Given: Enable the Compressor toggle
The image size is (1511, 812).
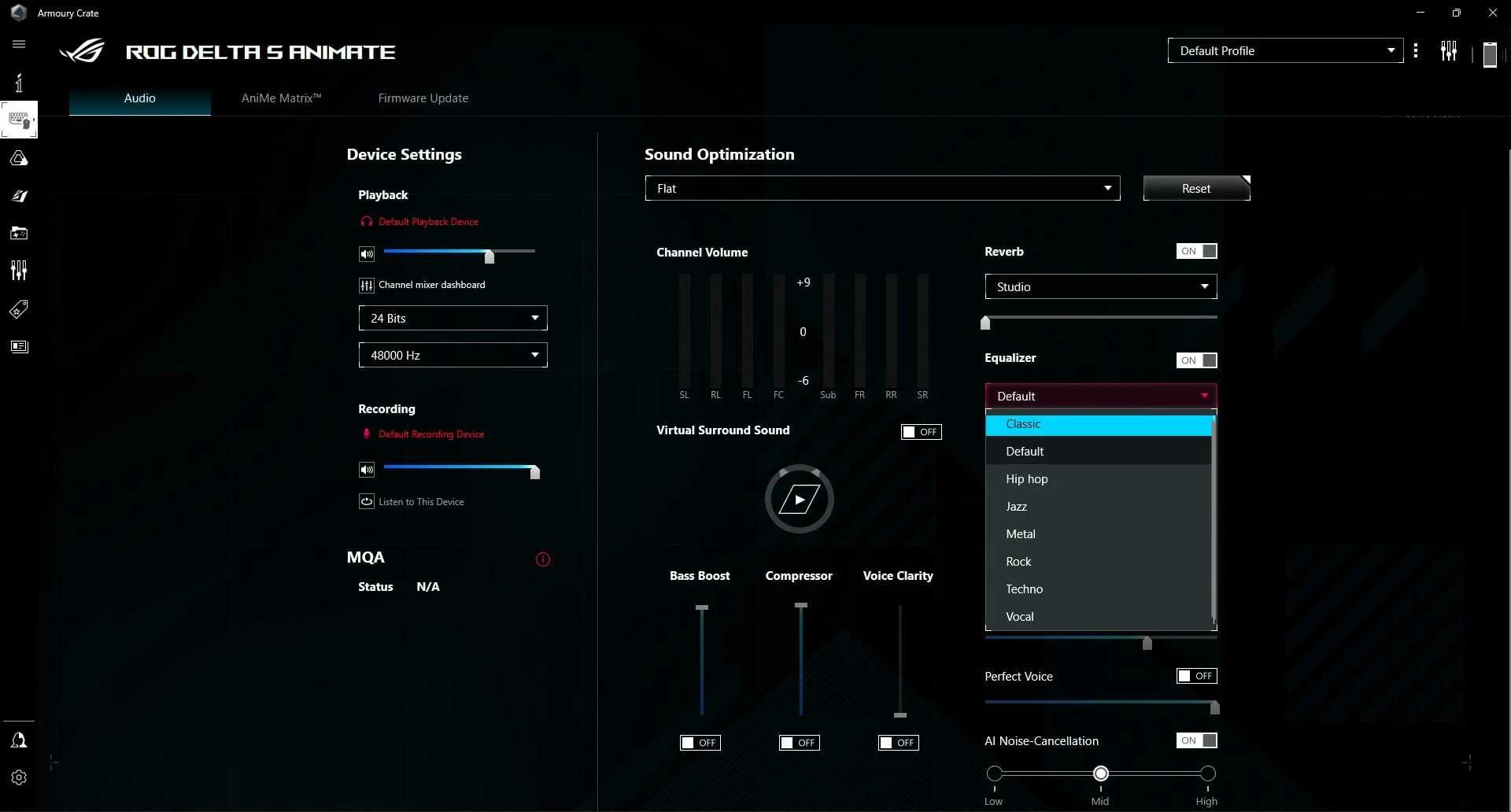Looking at the screenshot, I should tap(800, 743).
